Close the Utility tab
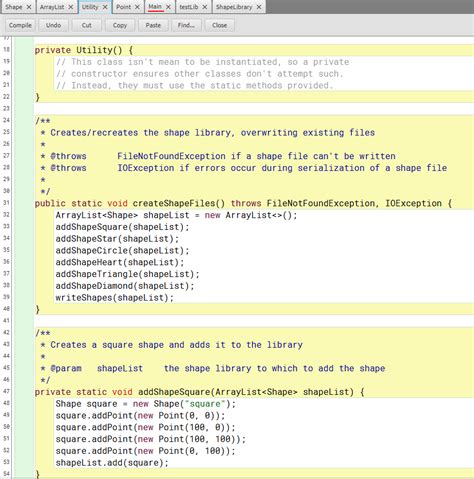Screen dimensions: 474x479 pyautogui.click(x=105, y=7)
